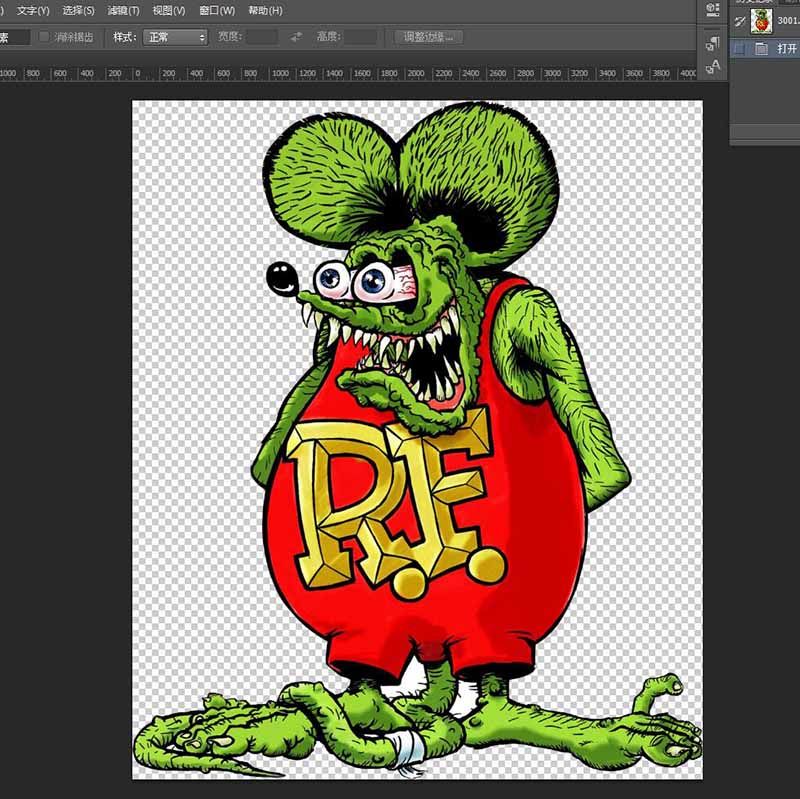This screenshot has width=800, height=799.
Task: Open the 3D panel icon
Action: tap(712, 10)
